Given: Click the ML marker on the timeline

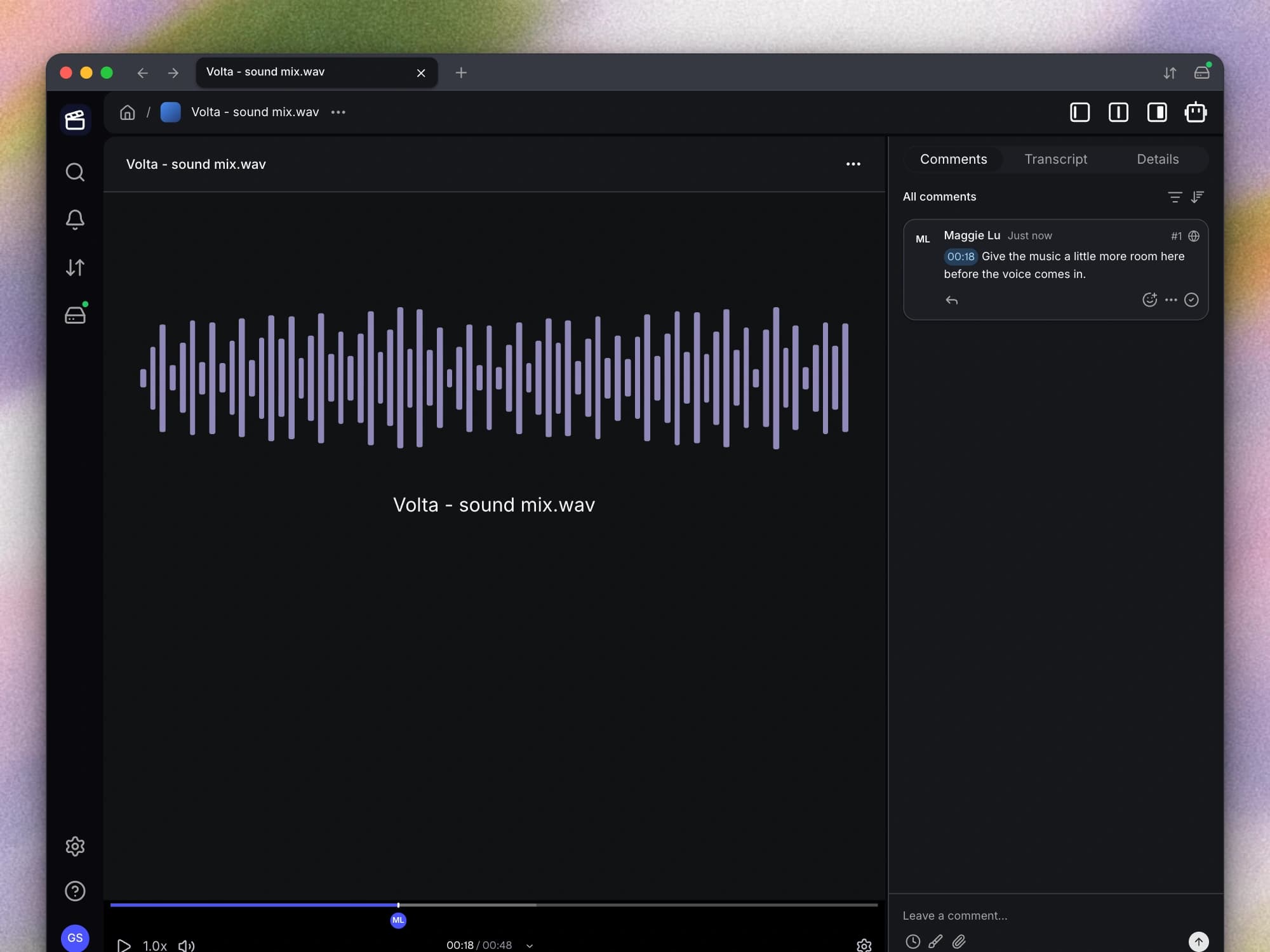Looking at the screenshot, I should coord(398,920).
